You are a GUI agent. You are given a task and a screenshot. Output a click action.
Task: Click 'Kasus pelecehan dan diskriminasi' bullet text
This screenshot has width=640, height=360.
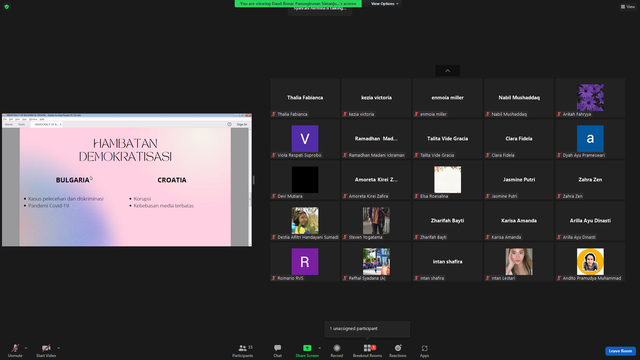[66, 199]
